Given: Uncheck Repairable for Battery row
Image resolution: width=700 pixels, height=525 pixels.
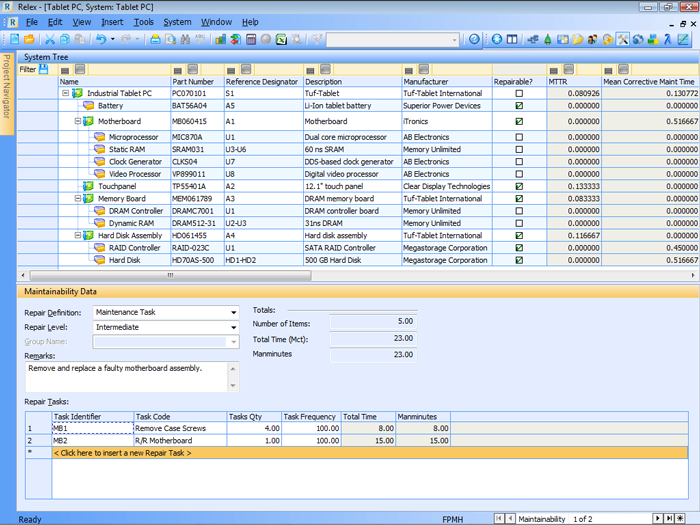Looking at the screenshot, I should coord(519,106).
